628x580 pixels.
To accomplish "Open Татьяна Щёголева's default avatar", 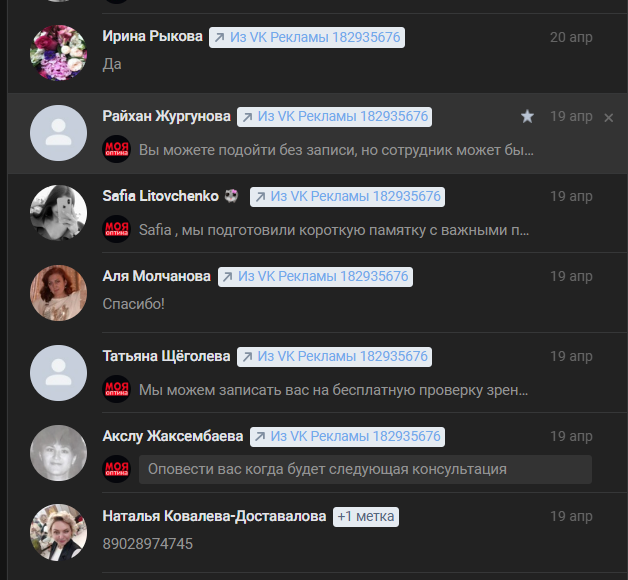I will (58, 373).
